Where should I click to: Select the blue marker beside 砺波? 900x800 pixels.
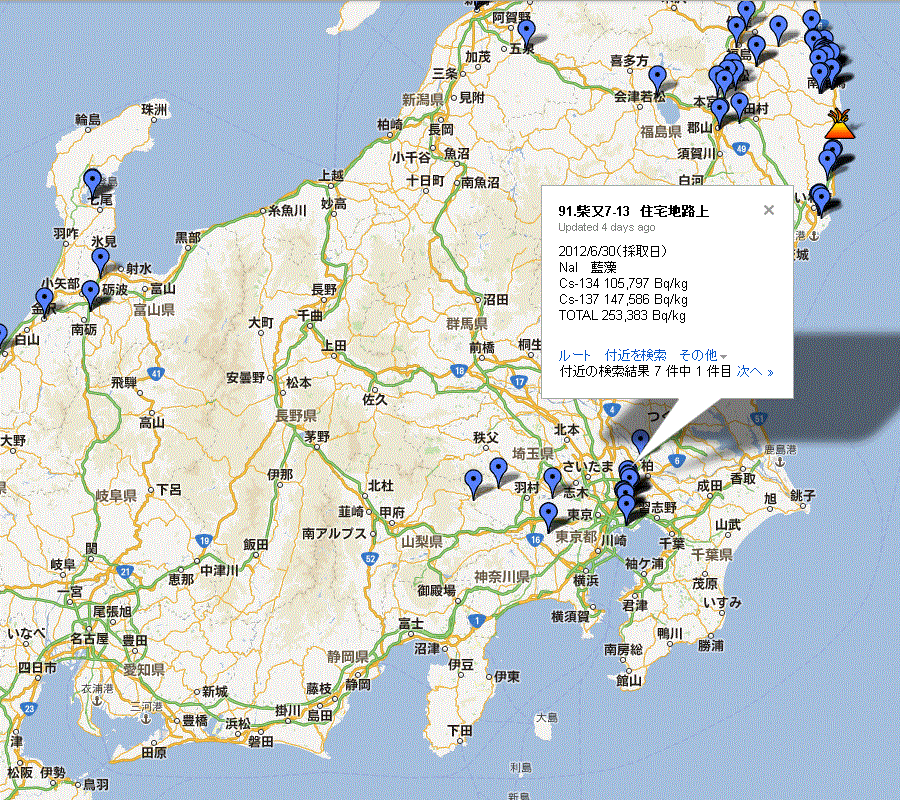point(90,294)
